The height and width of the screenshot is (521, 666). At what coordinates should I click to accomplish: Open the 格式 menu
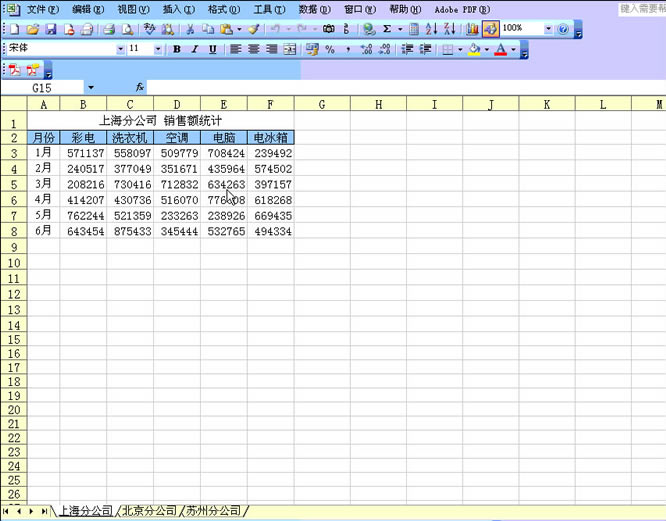[x=224, y=9]
